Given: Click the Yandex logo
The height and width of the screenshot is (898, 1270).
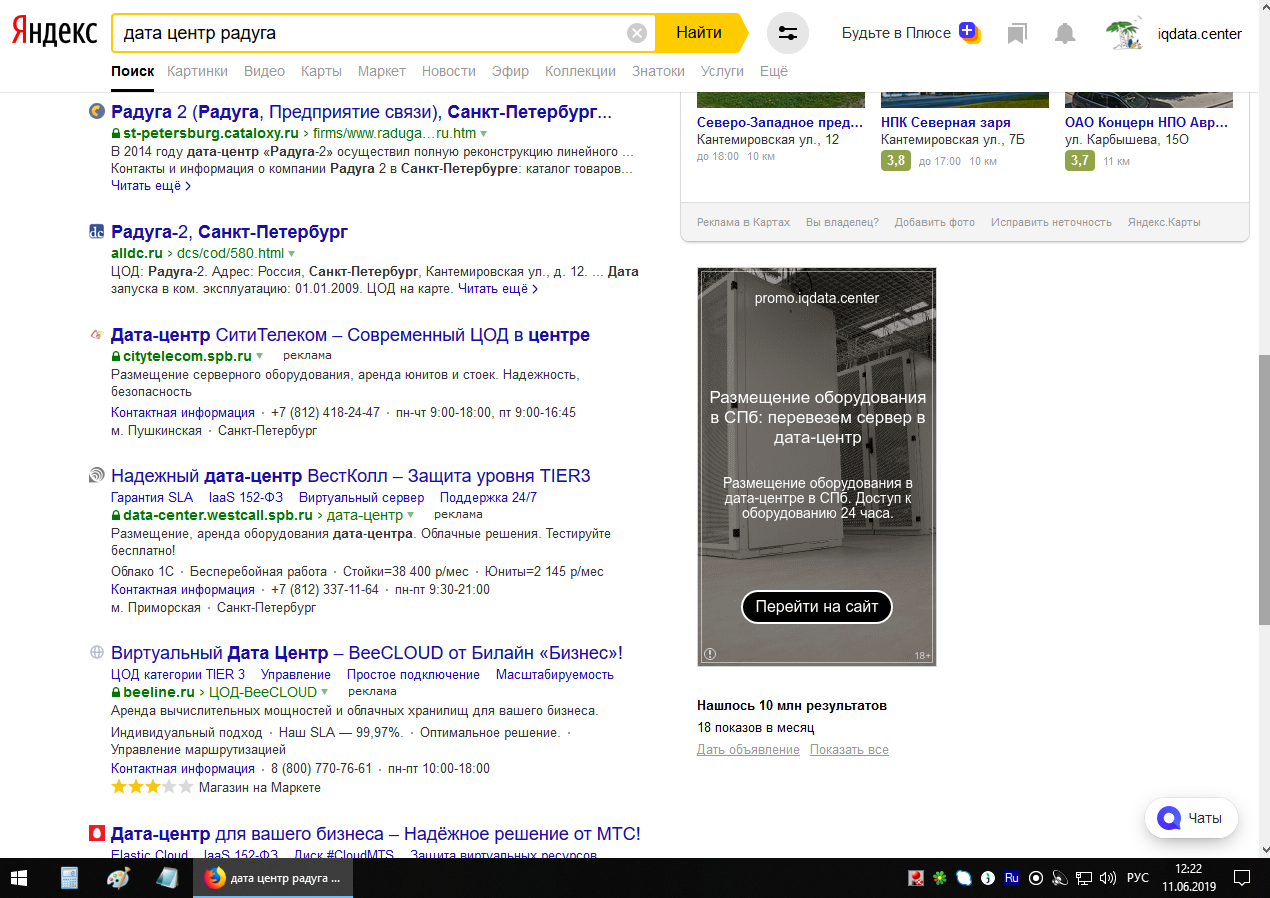Looking at the screenshot, I should pos(54,32).
